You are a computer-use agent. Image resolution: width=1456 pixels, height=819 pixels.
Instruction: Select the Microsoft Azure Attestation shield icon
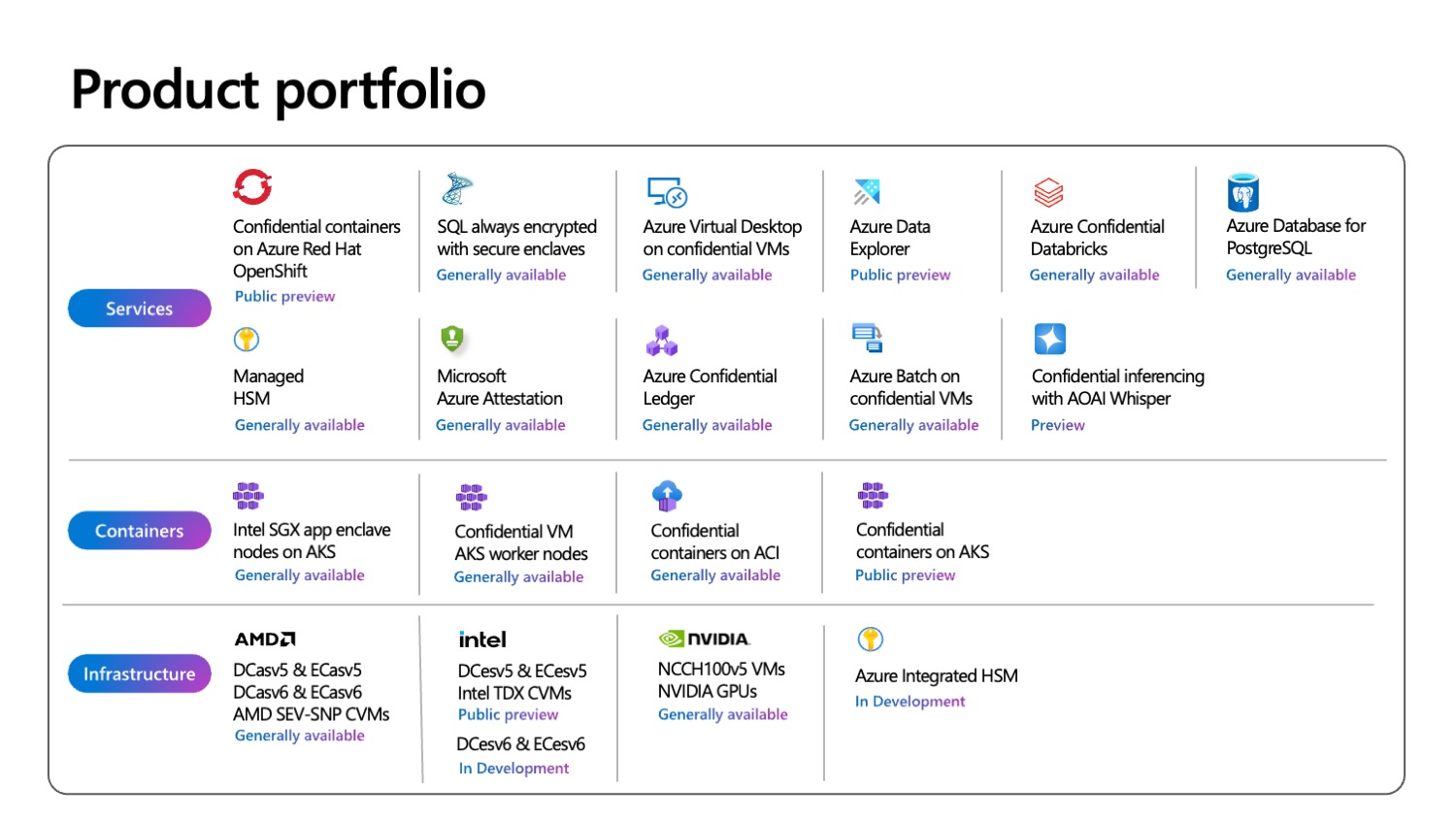tap(452, 339)
